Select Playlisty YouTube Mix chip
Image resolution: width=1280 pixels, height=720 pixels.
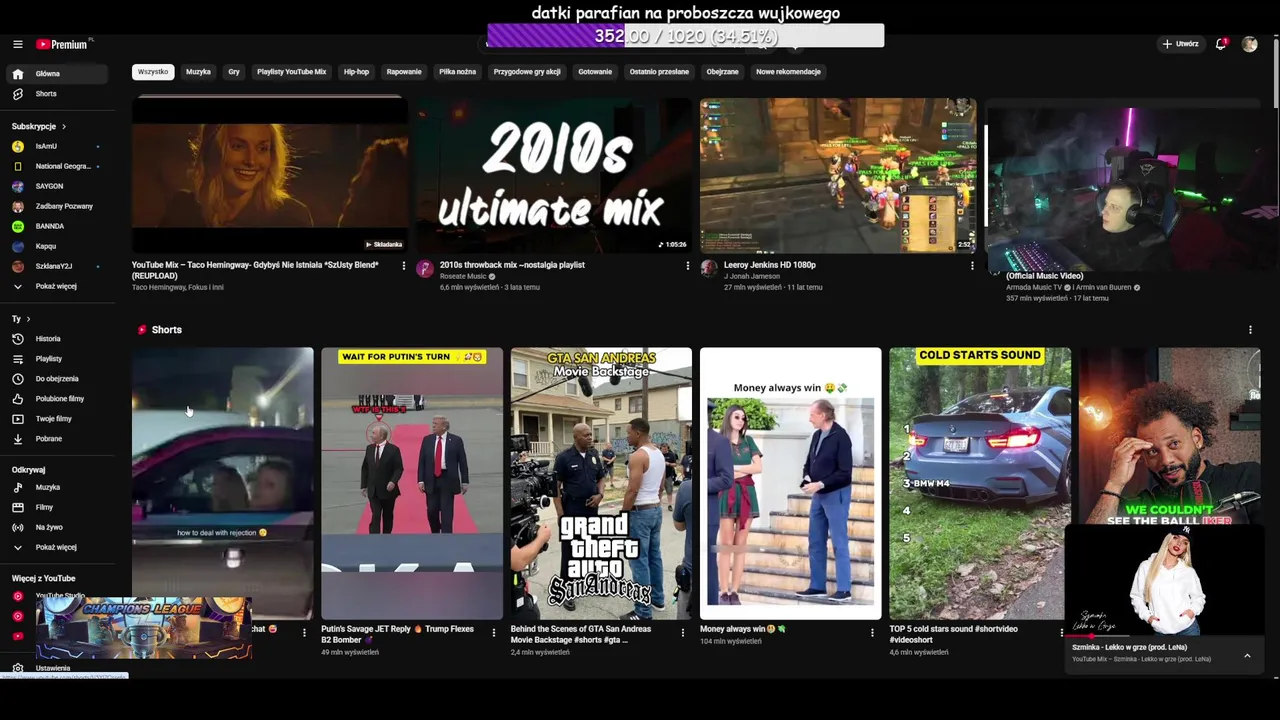[291, 72]
